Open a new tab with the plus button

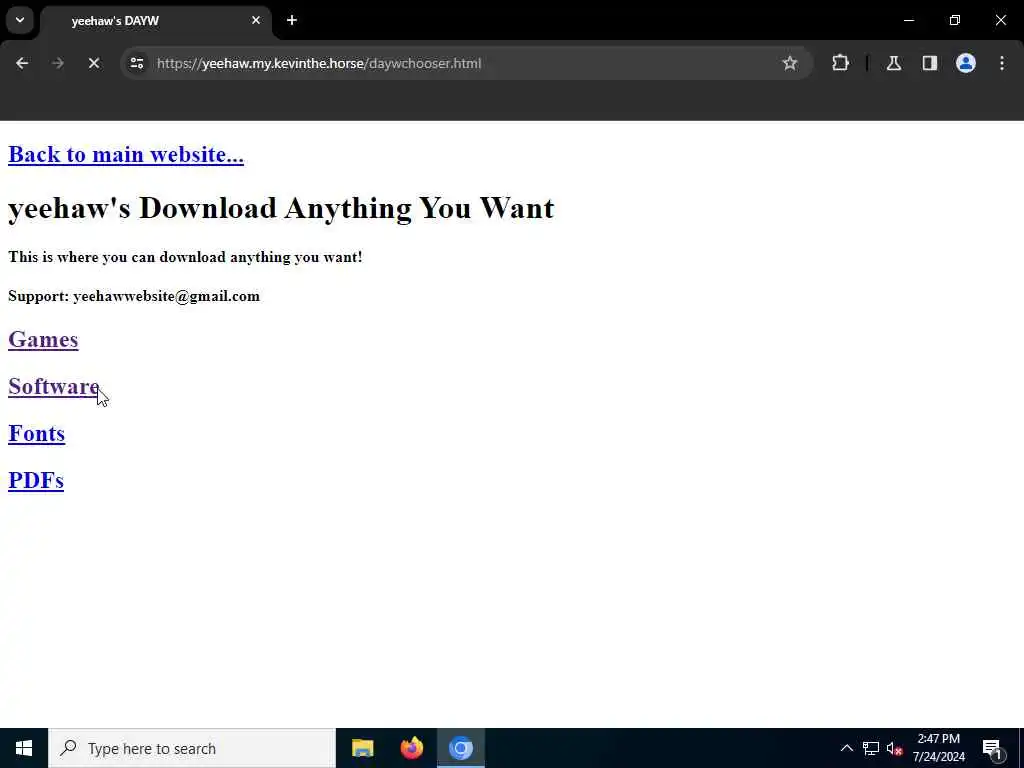click(292, 20)
